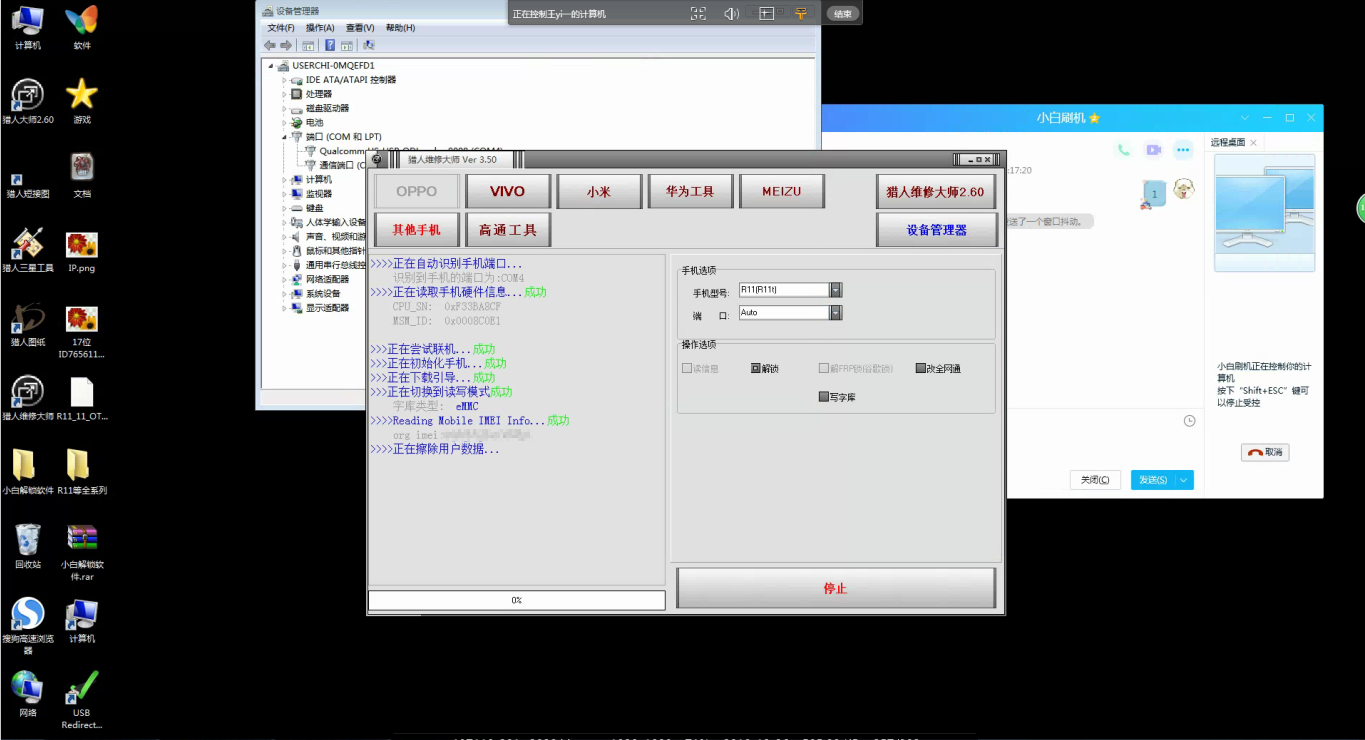Screen dimensions: 1365x740
Task: Open the 网络 desktop icon
Action: pyautogui.click(x=27, y=693)
